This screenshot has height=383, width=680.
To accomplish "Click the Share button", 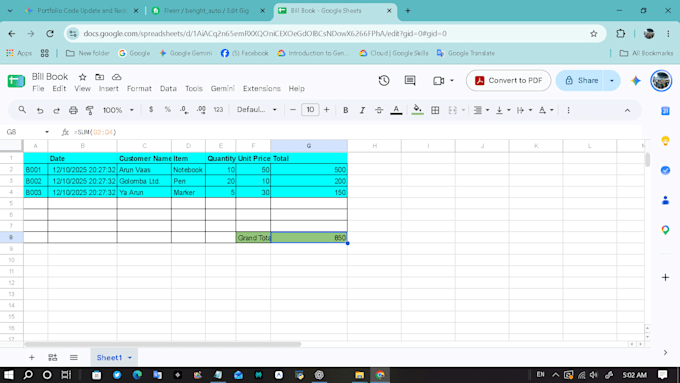I will (581, 80).
